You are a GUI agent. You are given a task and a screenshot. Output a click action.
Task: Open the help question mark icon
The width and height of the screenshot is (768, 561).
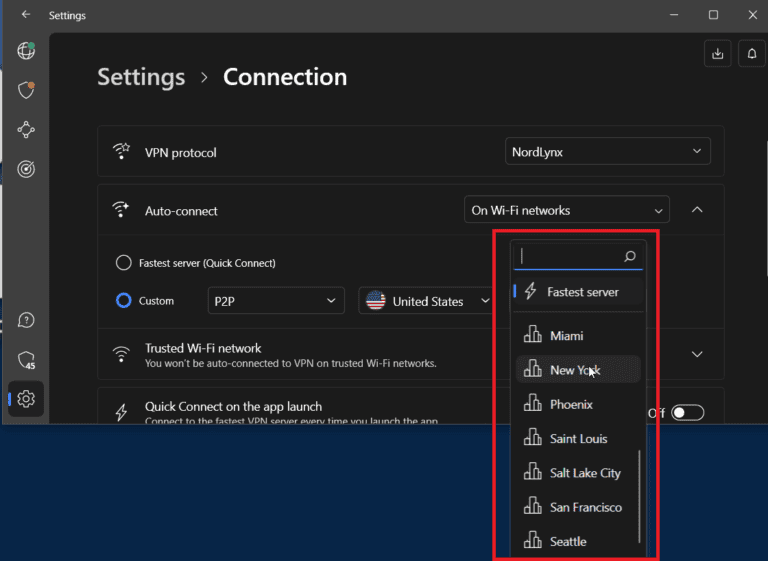(26, 320)
